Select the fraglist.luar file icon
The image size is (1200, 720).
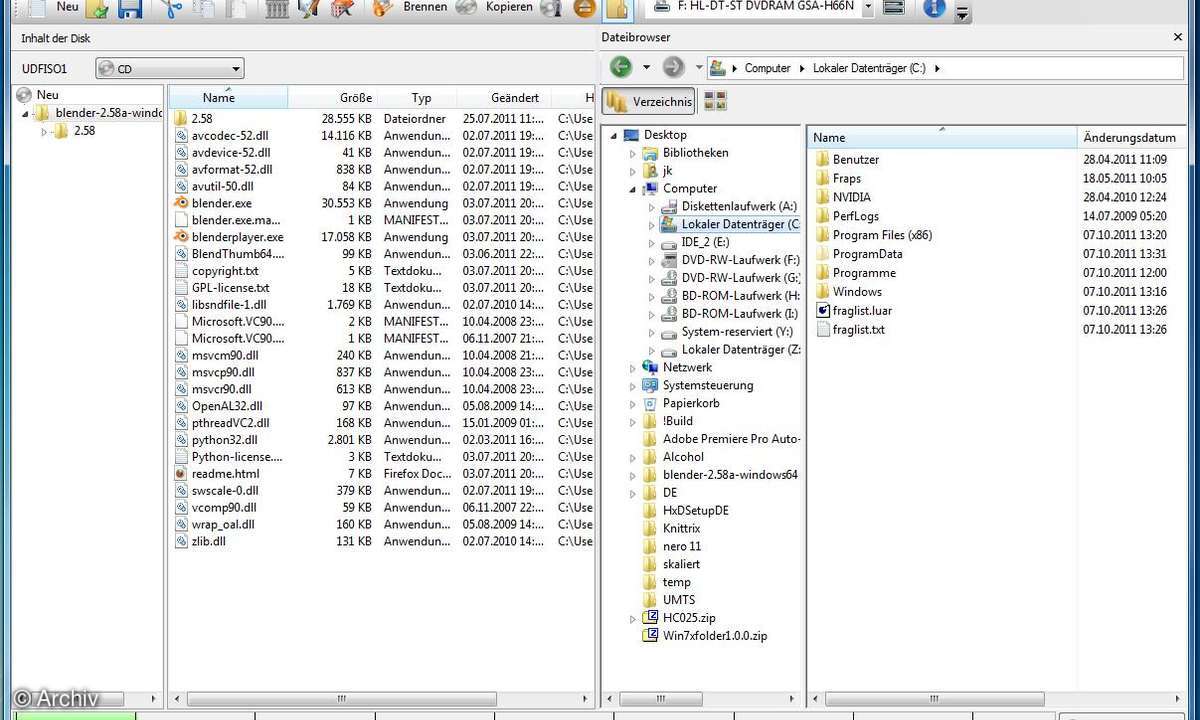tap(823, 311)
